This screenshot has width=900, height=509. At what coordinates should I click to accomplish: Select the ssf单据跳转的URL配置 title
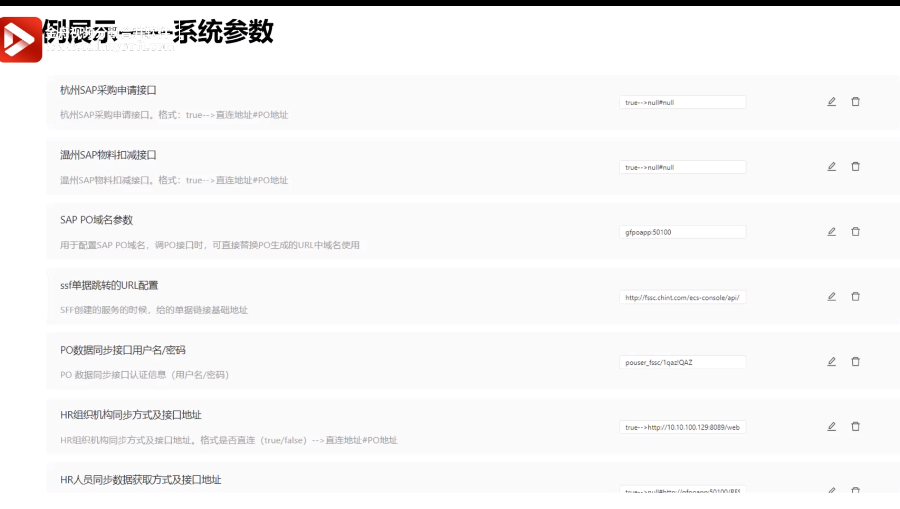(x=109, y=285)
